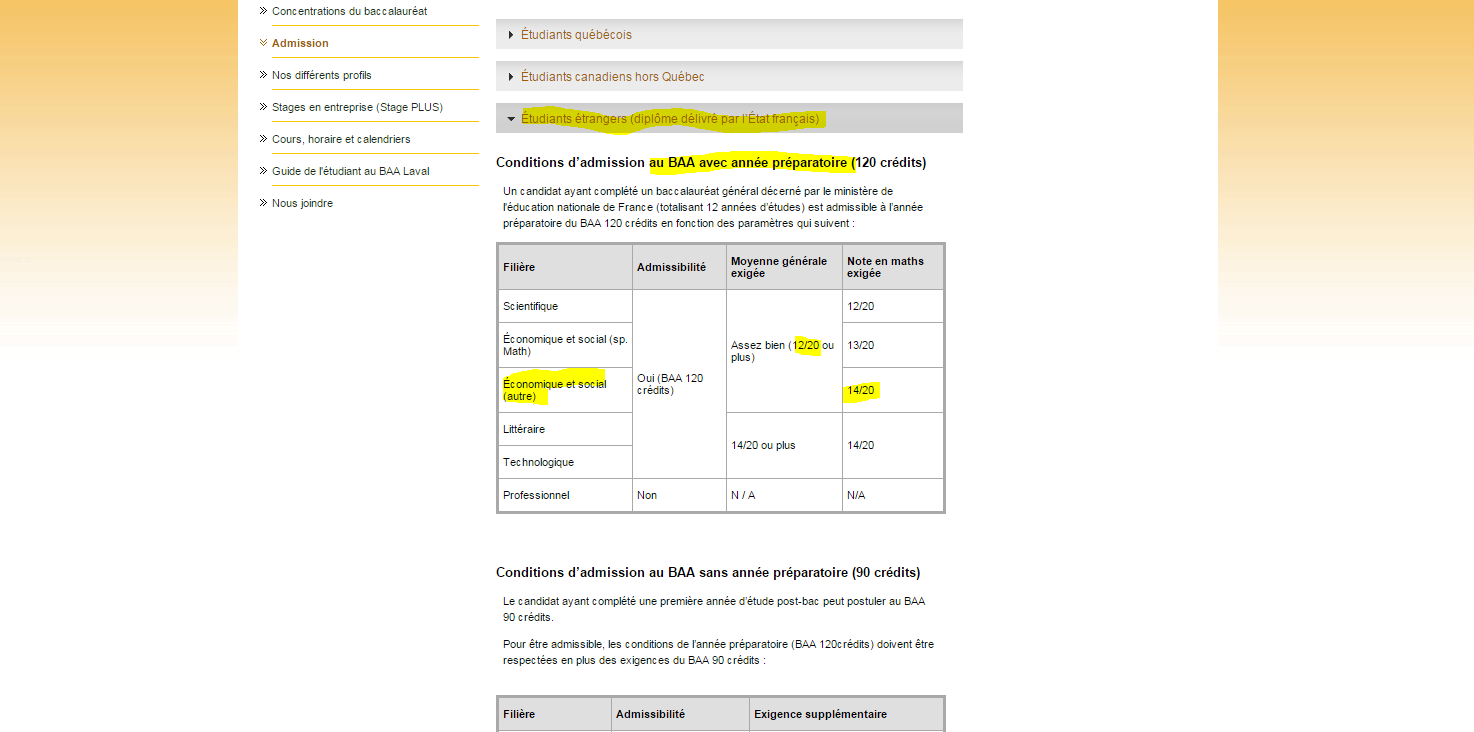Click the chevron icon beside Nos différents profils

coord(262,75)
